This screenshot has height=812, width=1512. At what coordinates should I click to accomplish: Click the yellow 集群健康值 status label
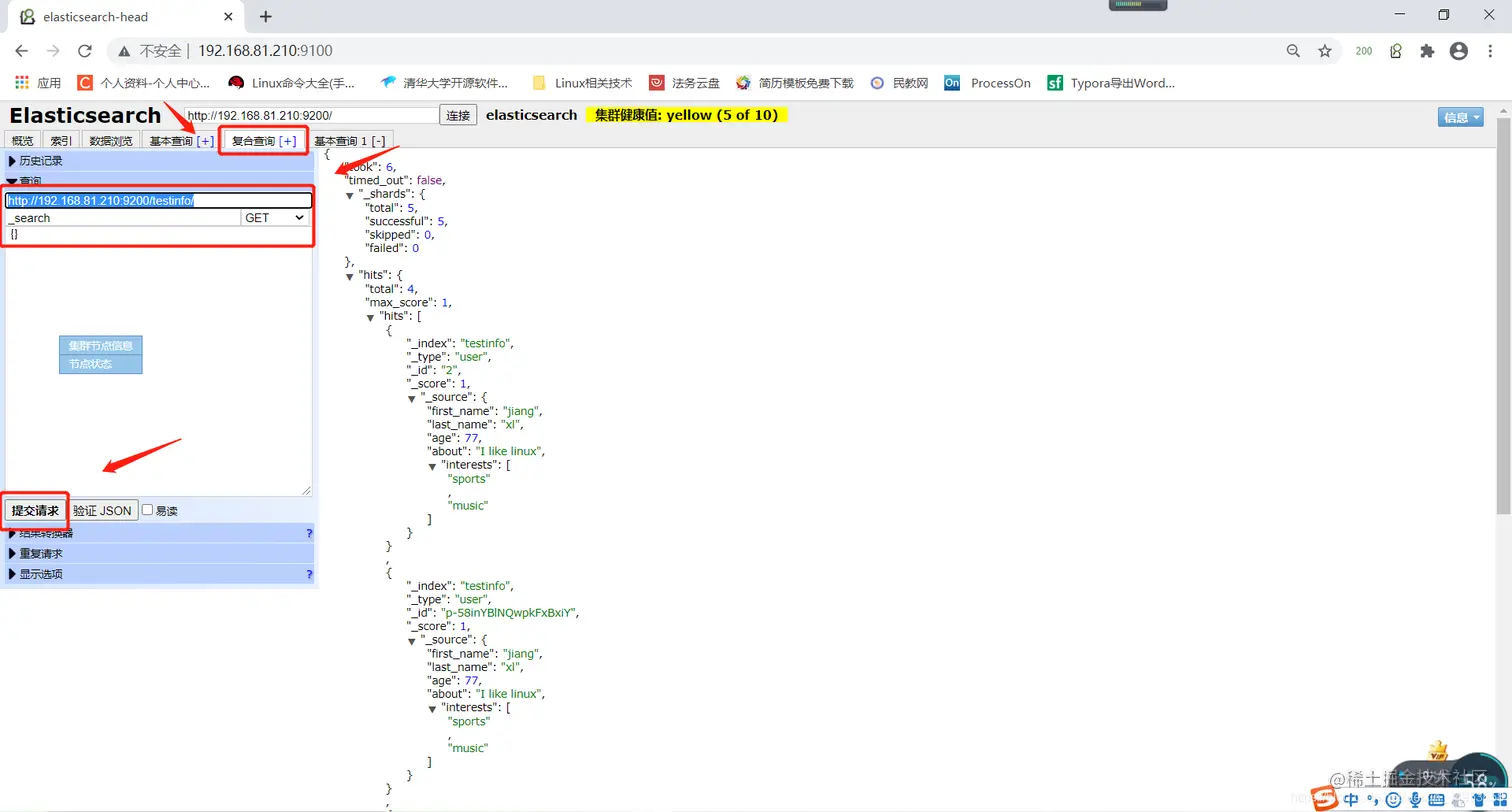coord(686,115)
